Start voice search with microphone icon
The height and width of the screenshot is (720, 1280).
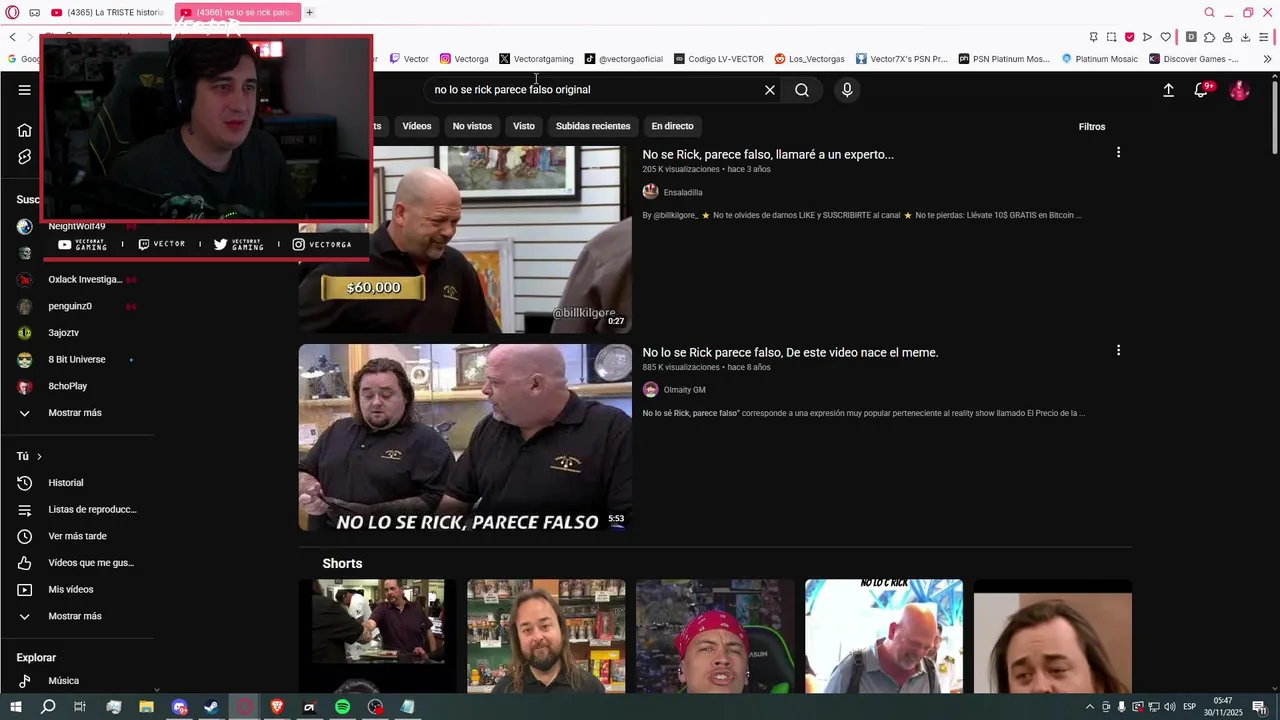pyautogui.click(x=847, y=90)
